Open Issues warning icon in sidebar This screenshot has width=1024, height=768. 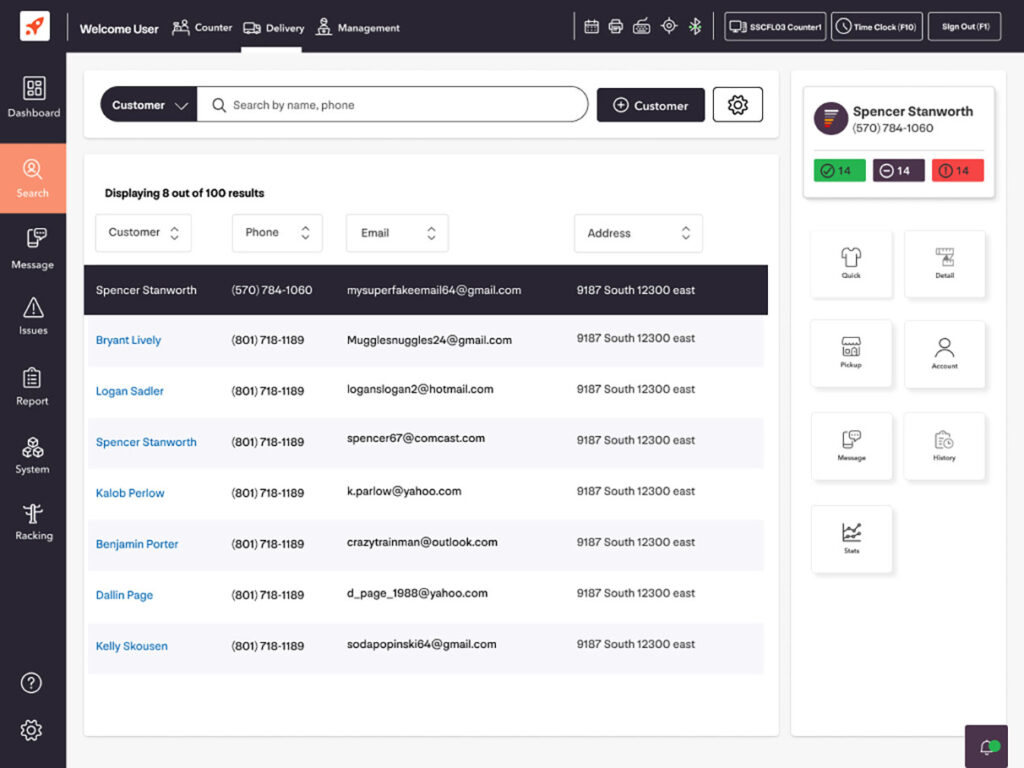coord(33,316)
